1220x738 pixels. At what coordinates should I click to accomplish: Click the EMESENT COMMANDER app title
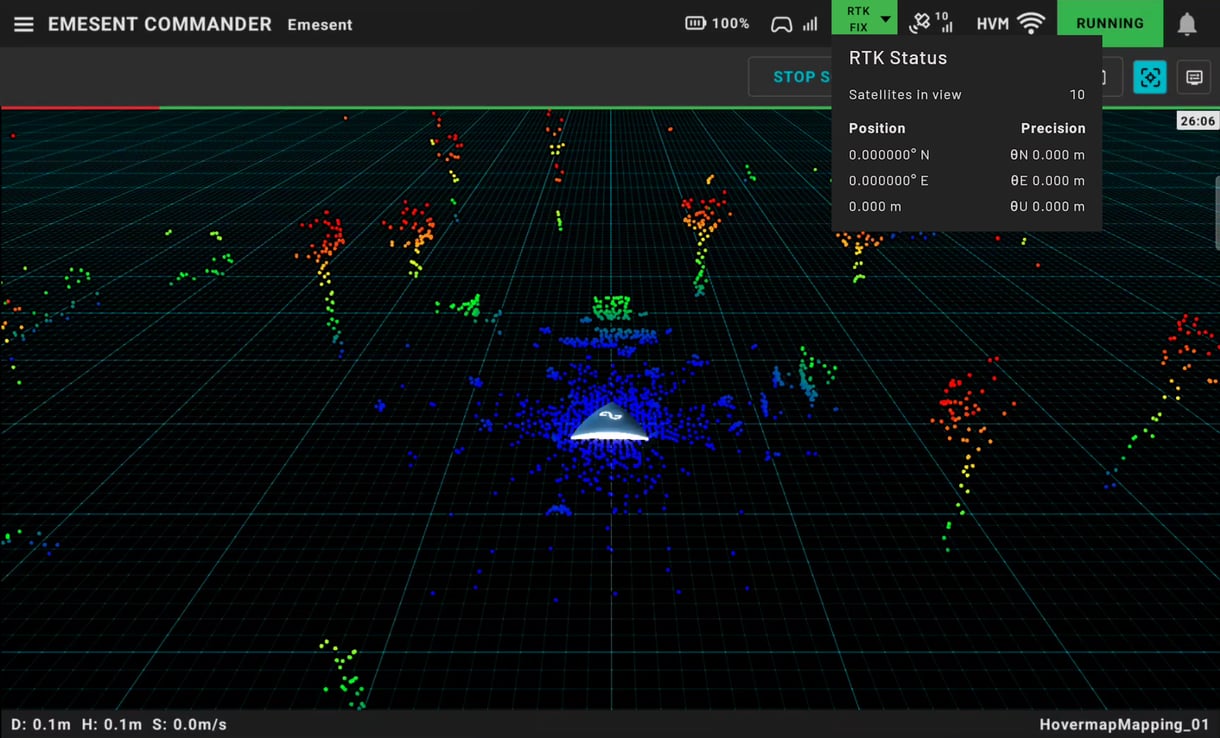click(160, 24)
